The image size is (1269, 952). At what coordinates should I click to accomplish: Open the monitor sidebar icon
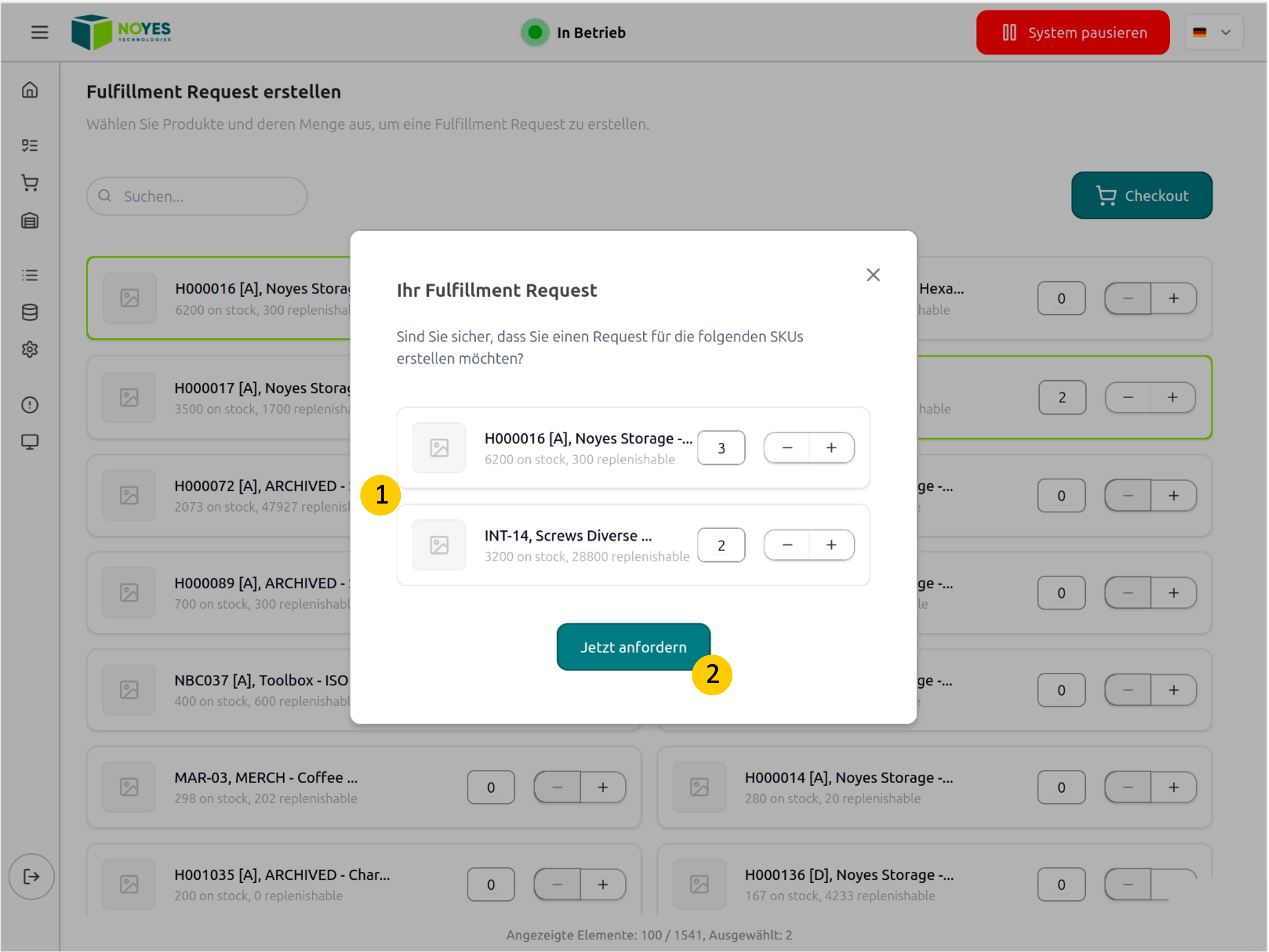(x=30, y=442)
